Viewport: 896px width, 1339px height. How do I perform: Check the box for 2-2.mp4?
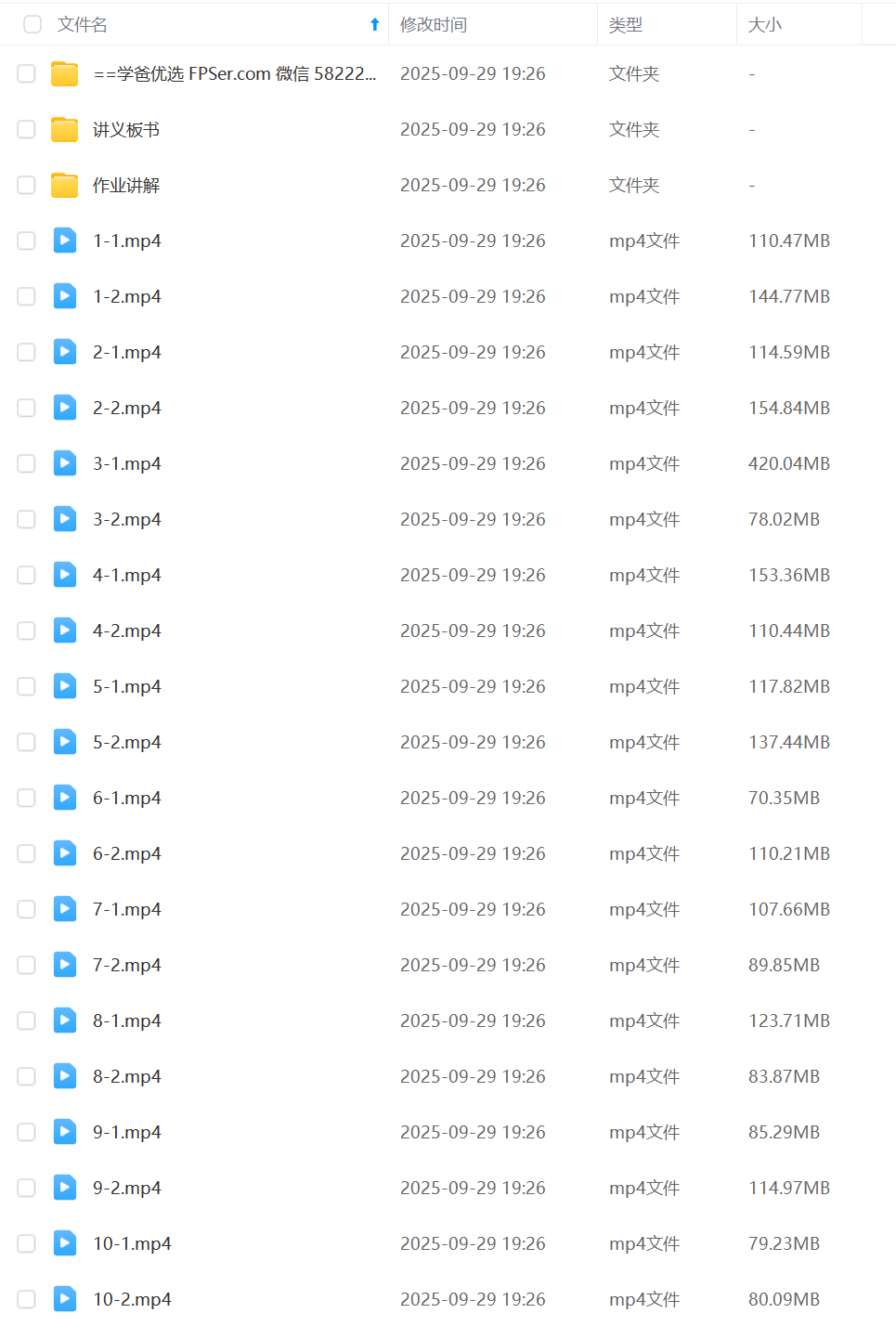pos(27,408)
